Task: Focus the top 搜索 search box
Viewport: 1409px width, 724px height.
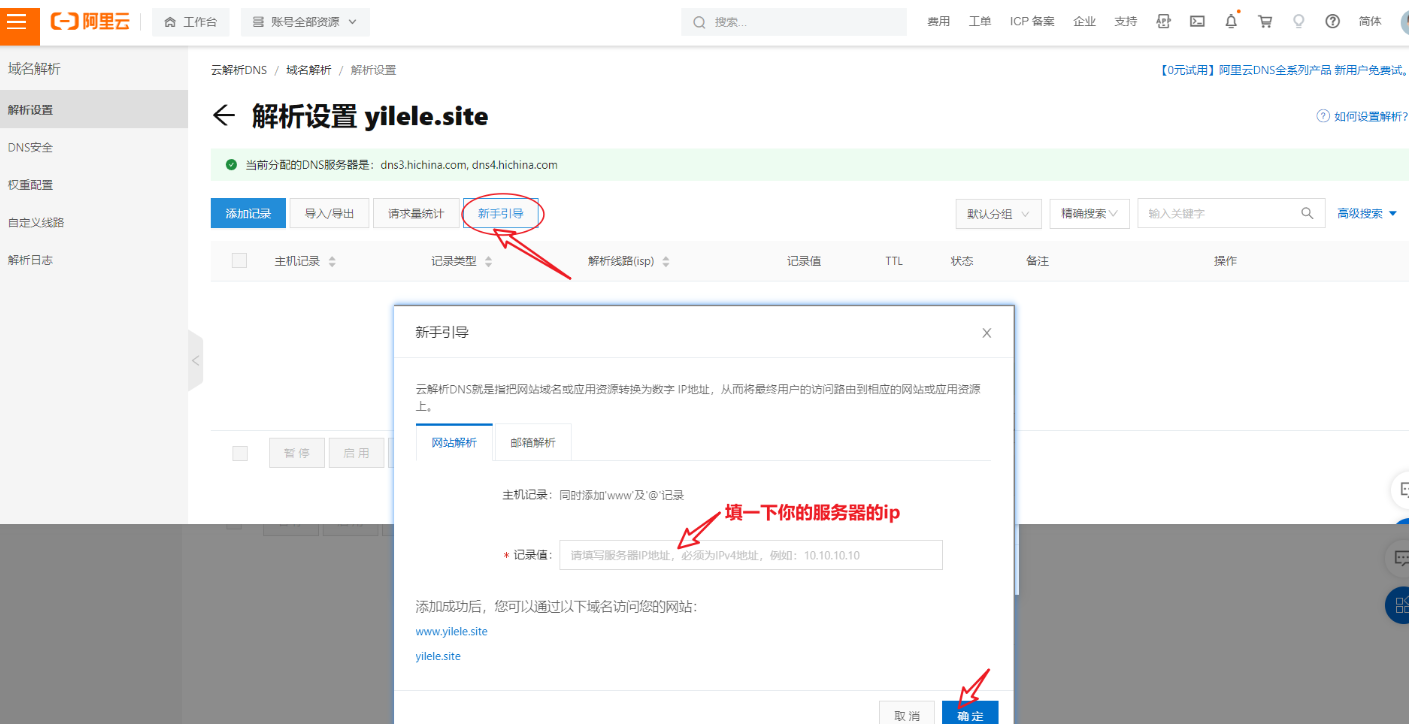Action: [x=795, y=22]
